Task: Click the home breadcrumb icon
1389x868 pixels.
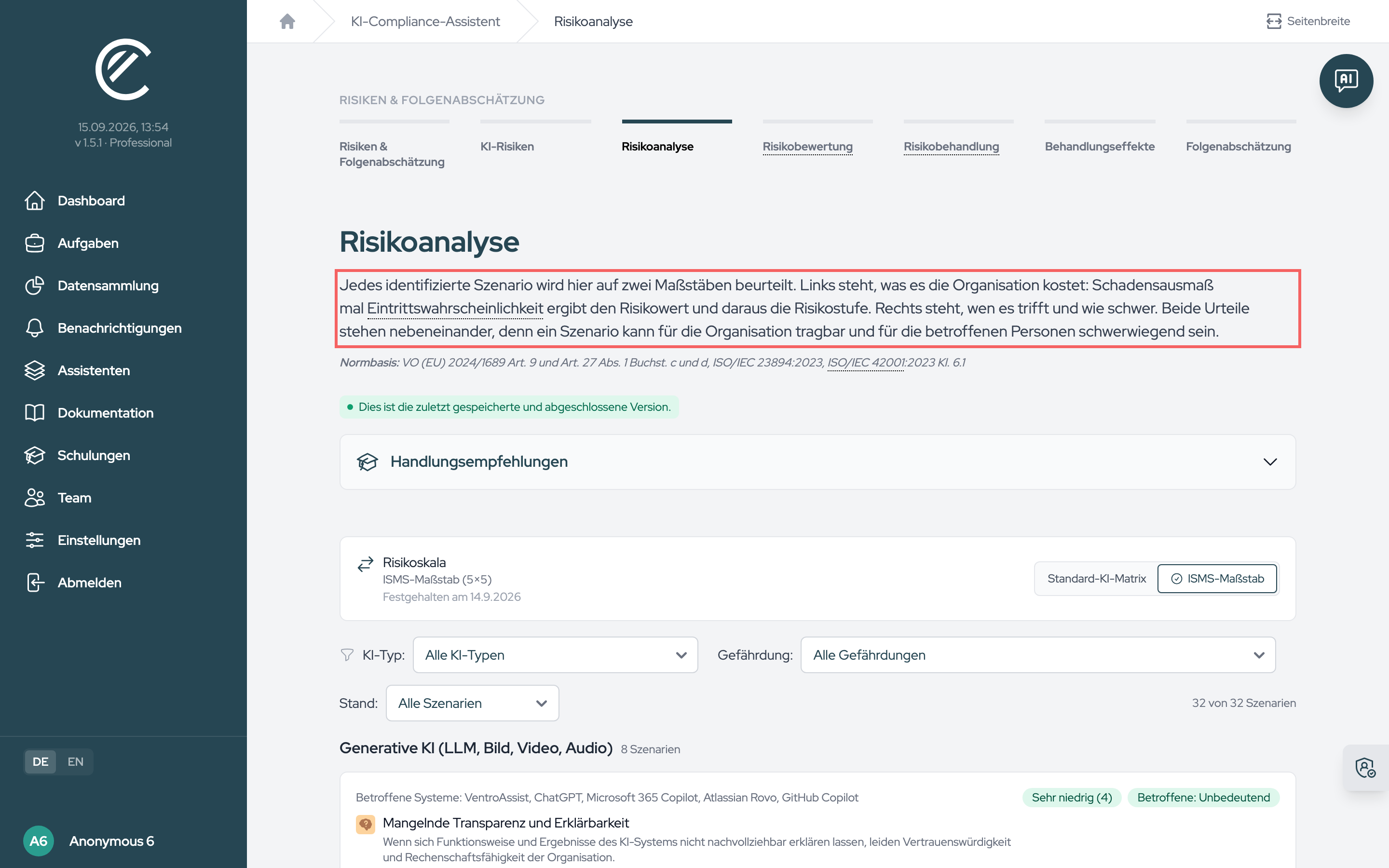Action: 287,21
